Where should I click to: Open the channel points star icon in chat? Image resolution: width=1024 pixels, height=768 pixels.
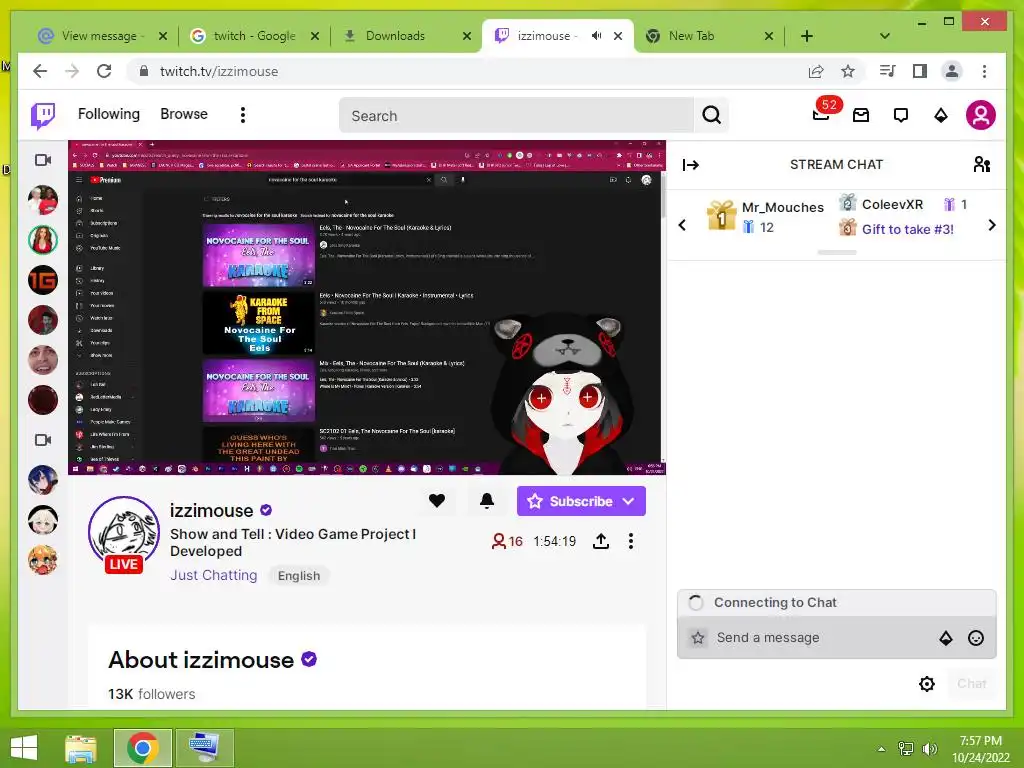pyautogui.click(x=698, y=638)
